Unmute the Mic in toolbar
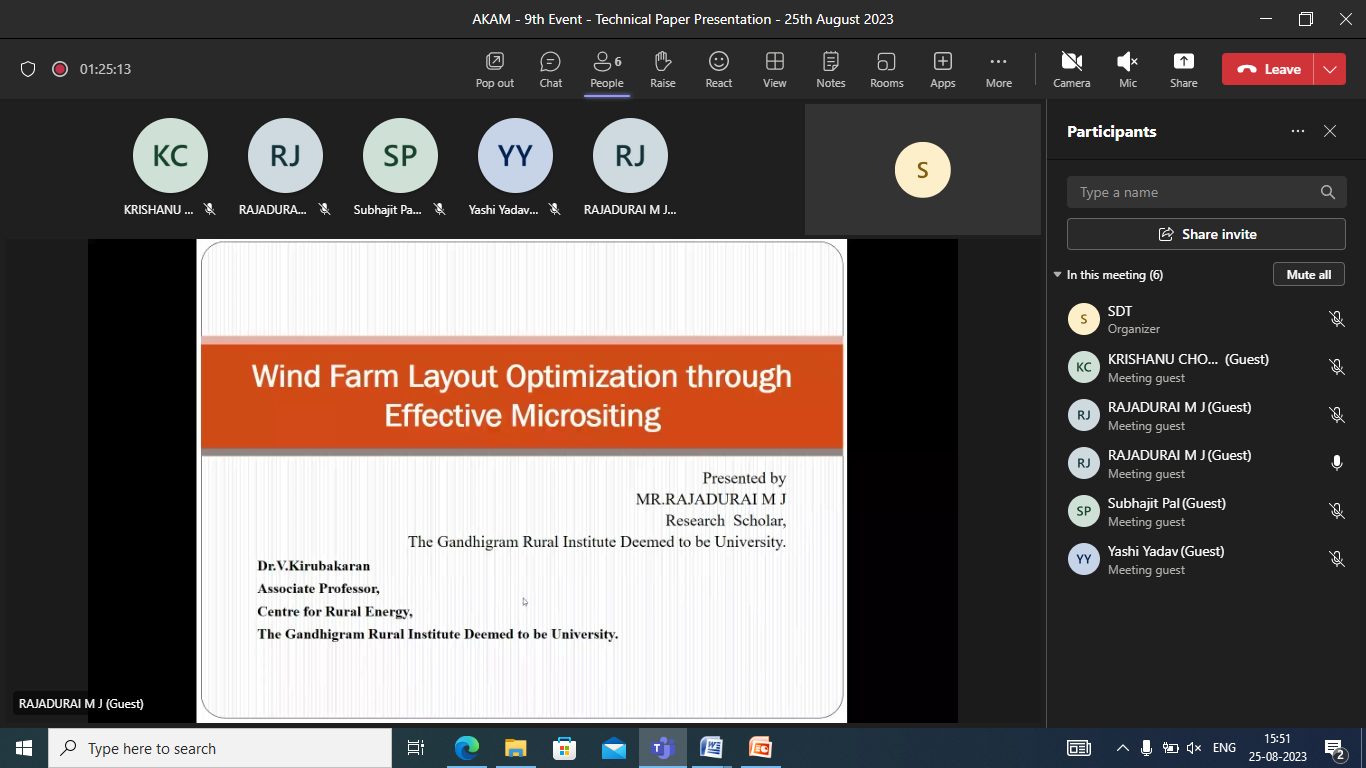 (1127, 69)
